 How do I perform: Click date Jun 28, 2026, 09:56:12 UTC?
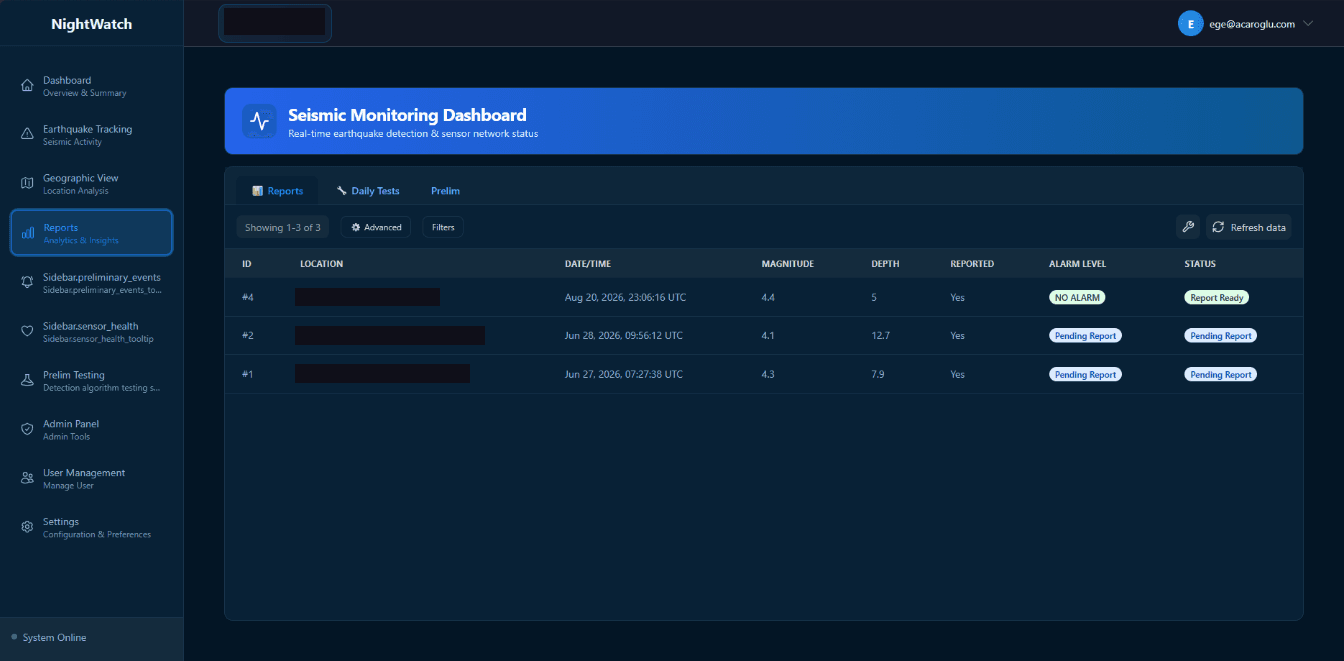coord(624,336)
